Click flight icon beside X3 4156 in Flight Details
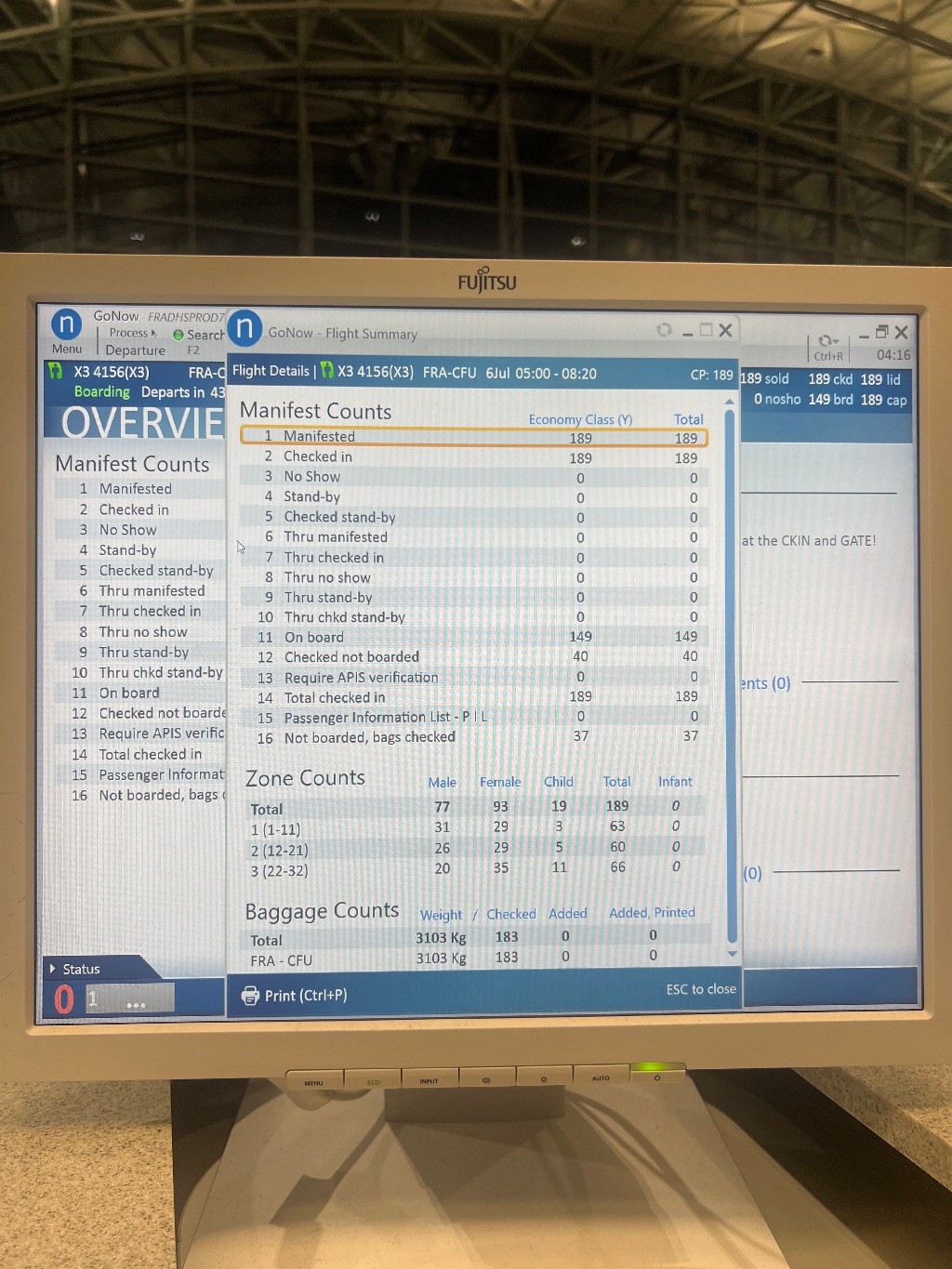The image size is (952, 1269). pyautogui.click(x=327, y=371)
